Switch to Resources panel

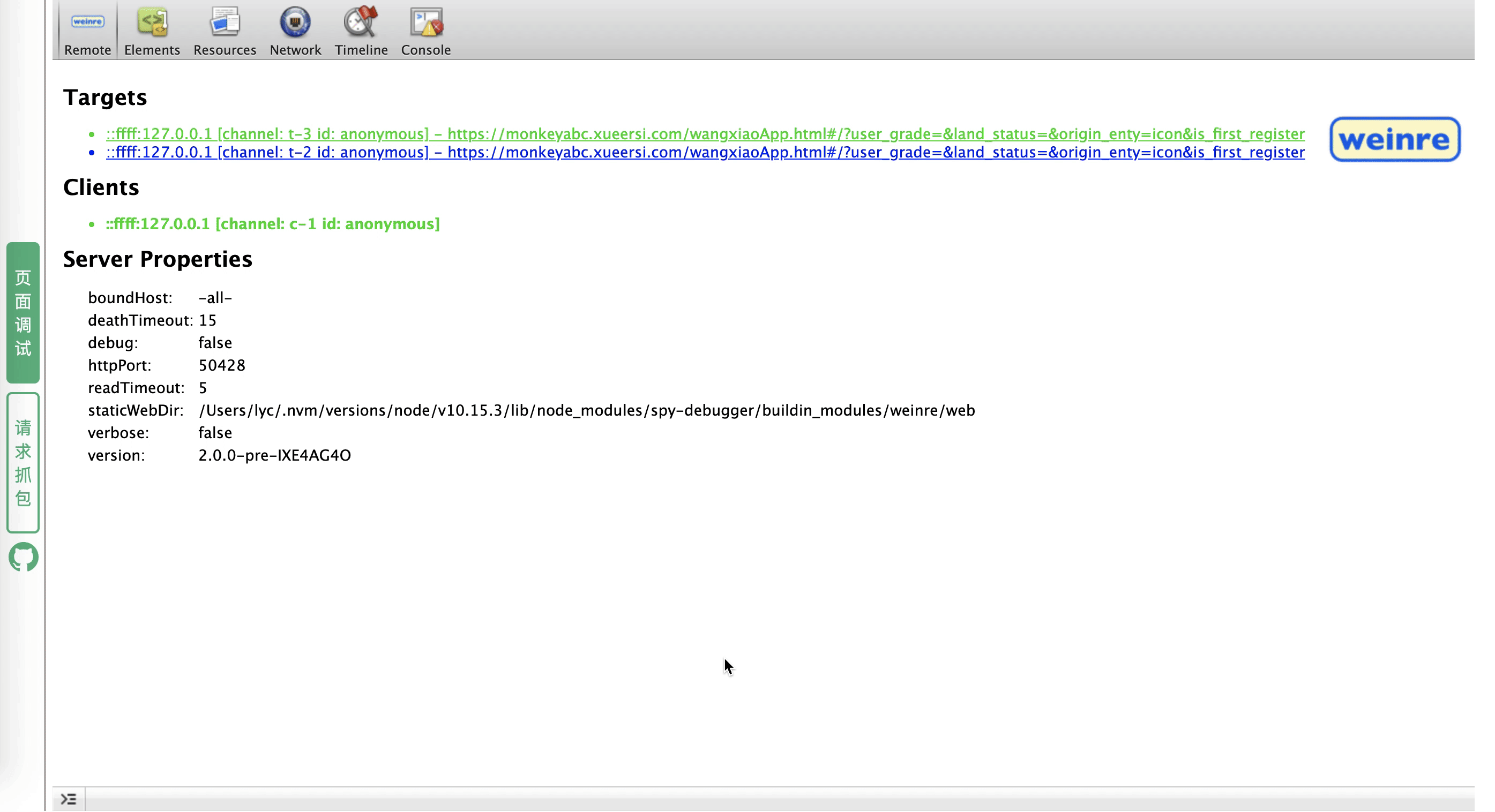click(x=225, y=30)
